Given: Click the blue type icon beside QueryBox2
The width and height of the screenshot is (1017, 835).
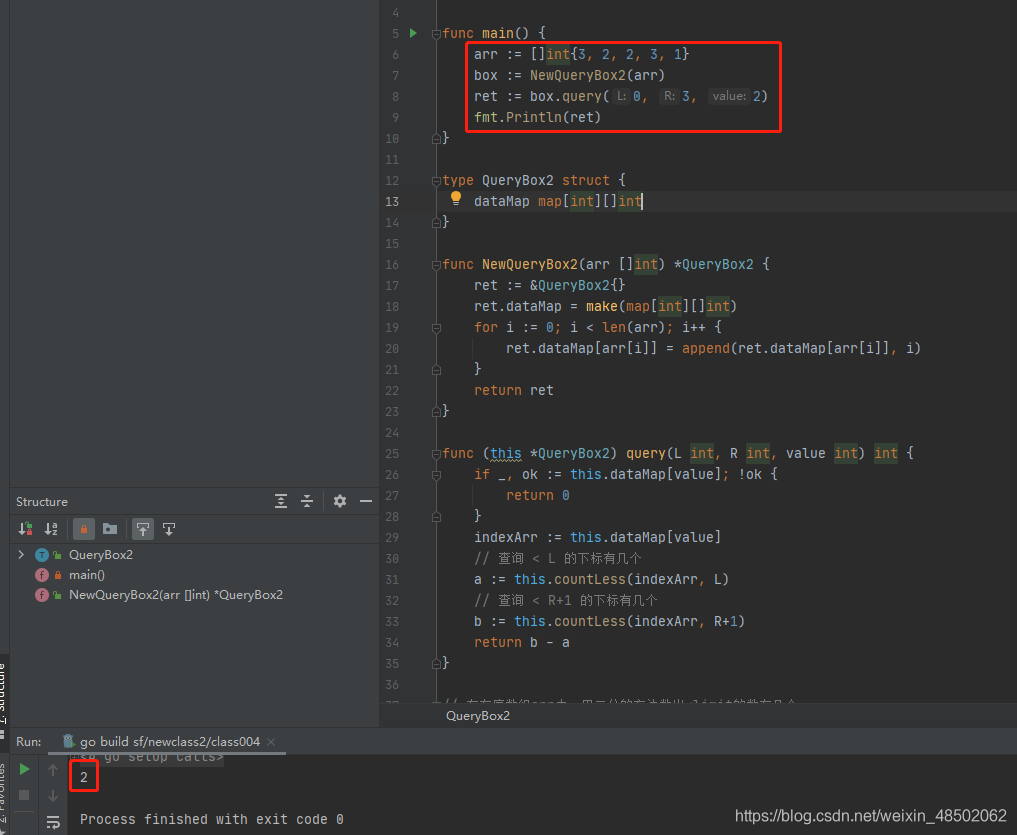Looking at the screenshot, I should pyautogui.click(x=42, y=555).
